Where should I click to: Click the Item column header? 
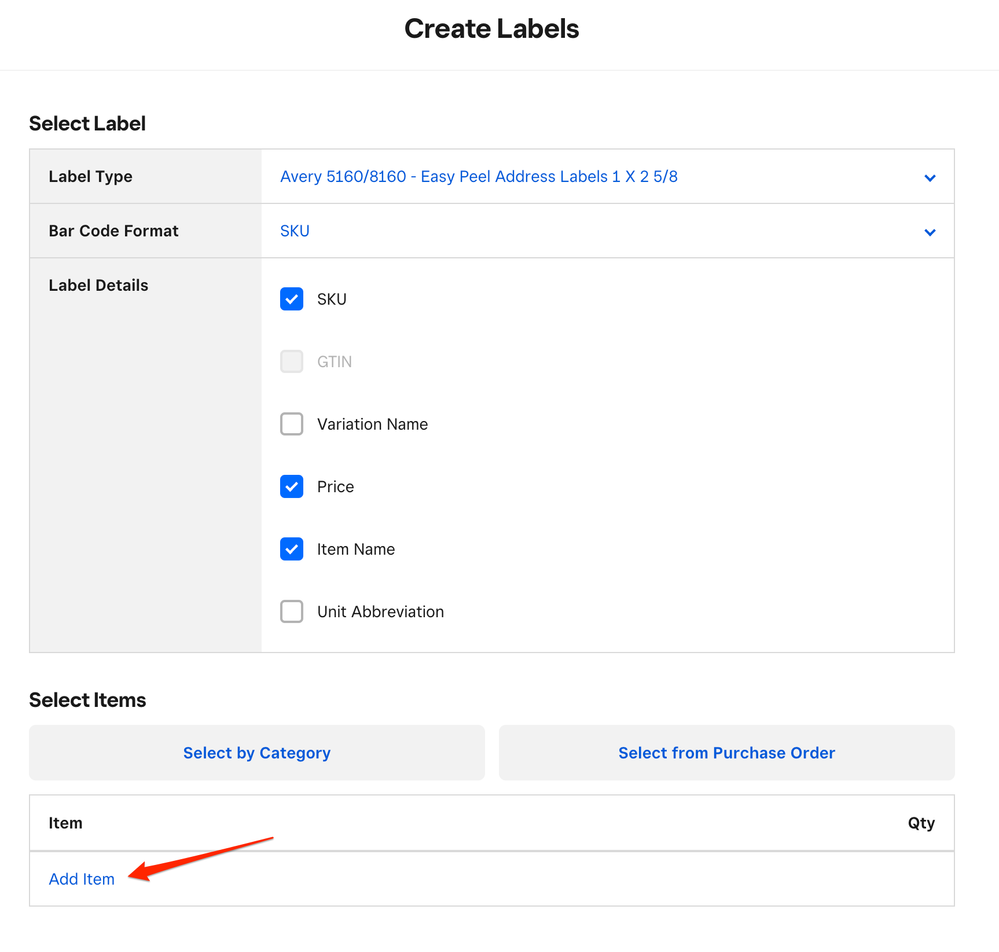66,823
